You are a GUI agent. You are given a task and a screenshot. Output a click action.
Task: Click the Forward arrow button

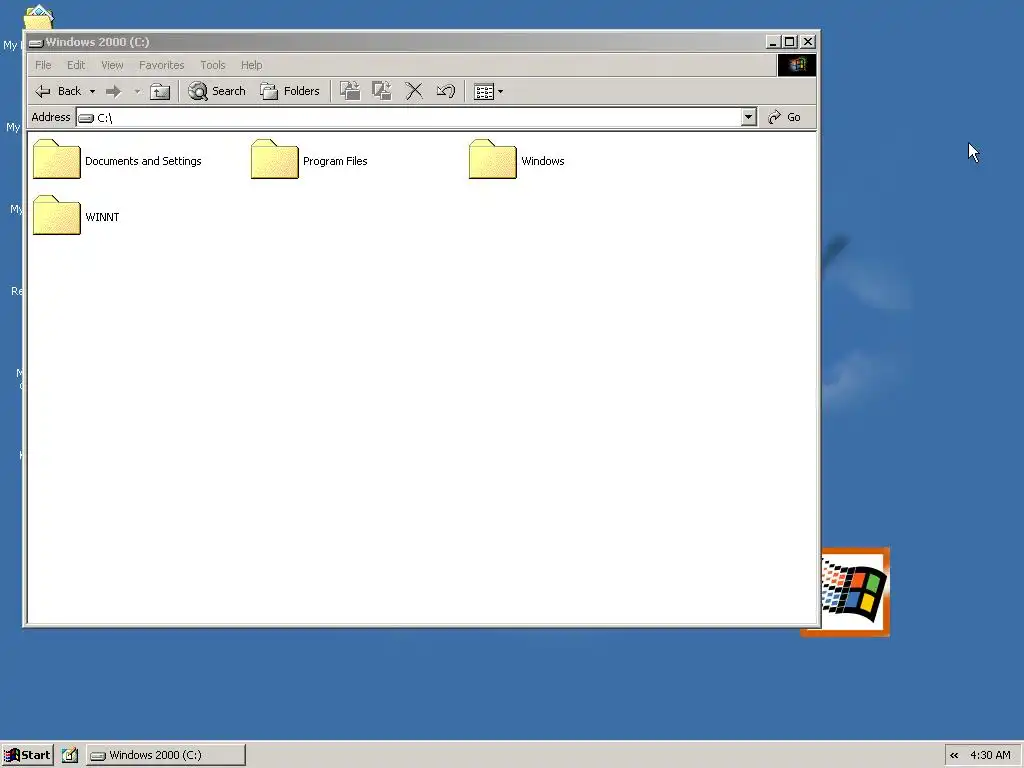click(x=114, y=91)
